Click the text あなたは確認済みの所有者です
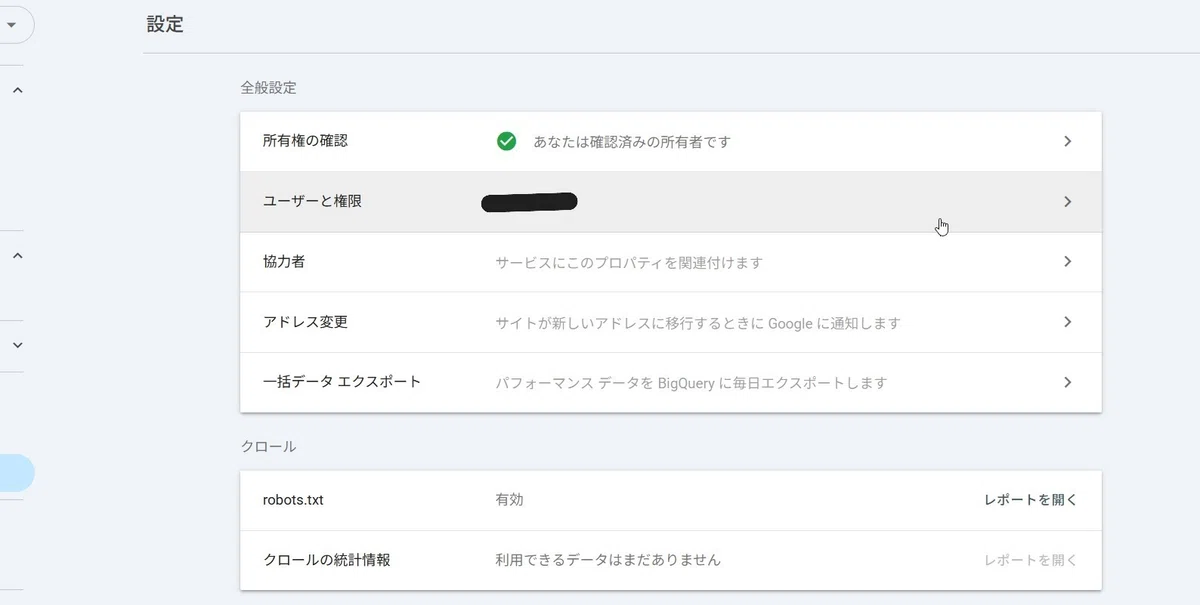 click(x=632, y=142)
